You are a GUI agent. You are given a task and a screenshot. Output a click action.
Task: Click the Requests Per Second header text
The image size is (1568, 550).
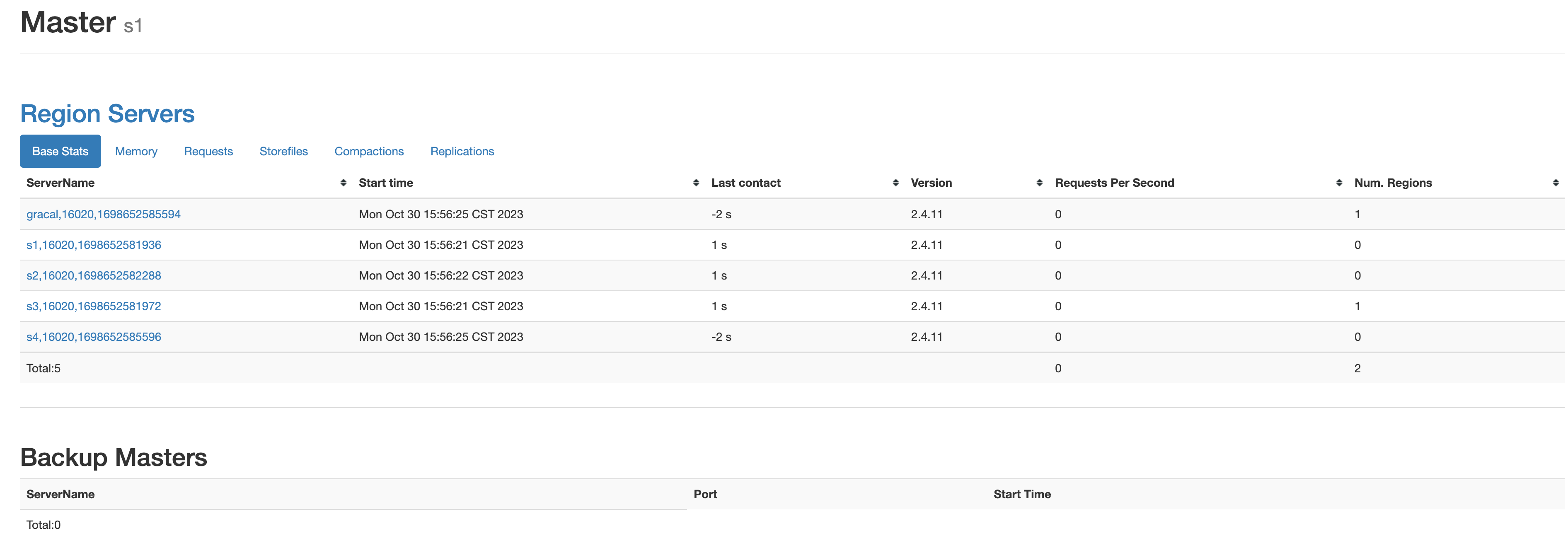pyautogui.click(x=1114, y=183)
